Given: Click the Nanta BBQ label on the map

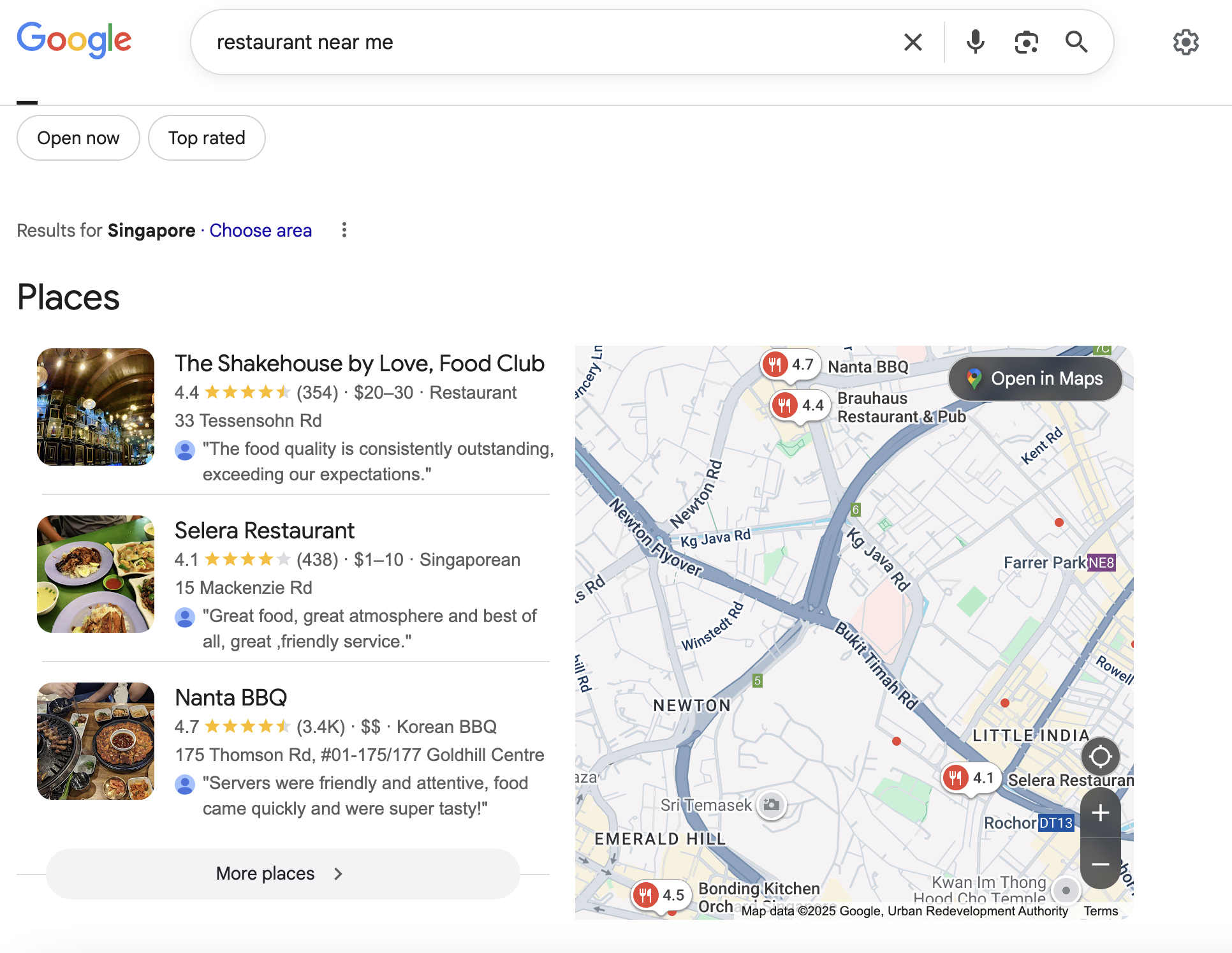Looking at the screenshot, I should click(x=868, y=367).
